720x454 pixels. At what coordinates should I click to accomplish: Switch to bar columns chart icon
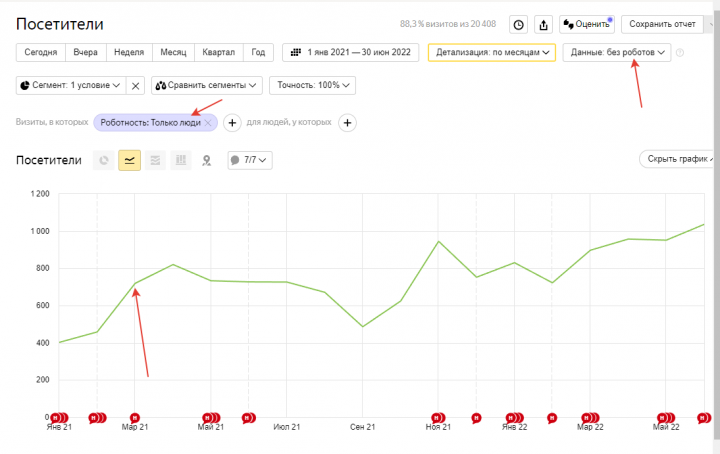[x=181, y=160]
